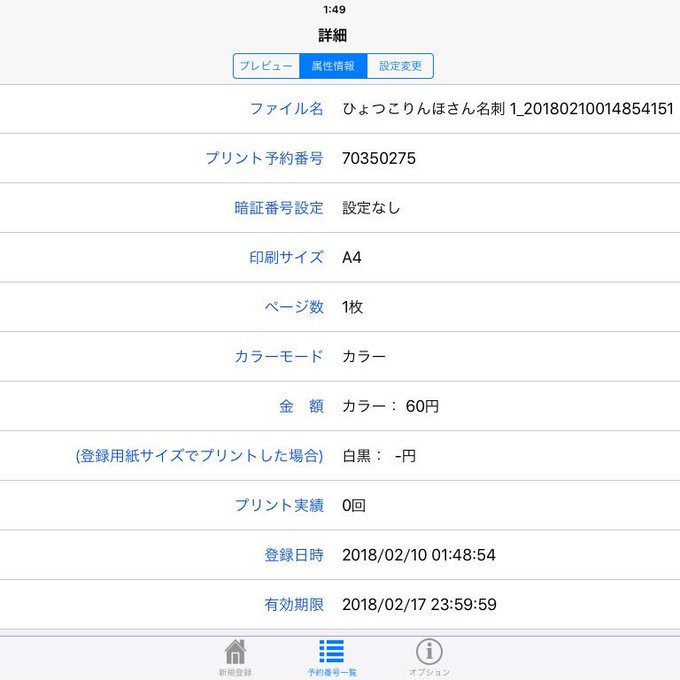Tap the amount カラー: 60円

390,406
